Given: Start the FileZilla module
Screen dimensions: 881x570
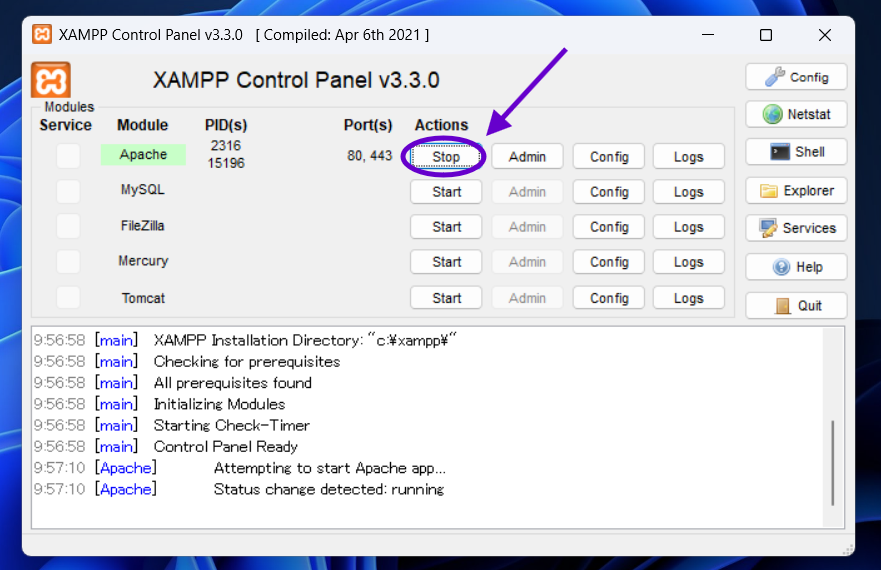Looking at the screenshot, I should point(446,227).
